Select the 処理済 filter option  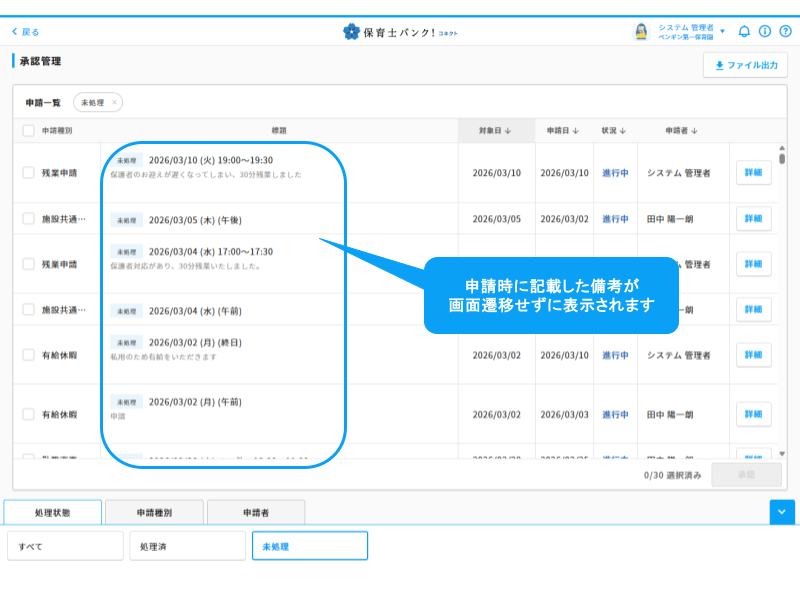[x=187, y=546]
